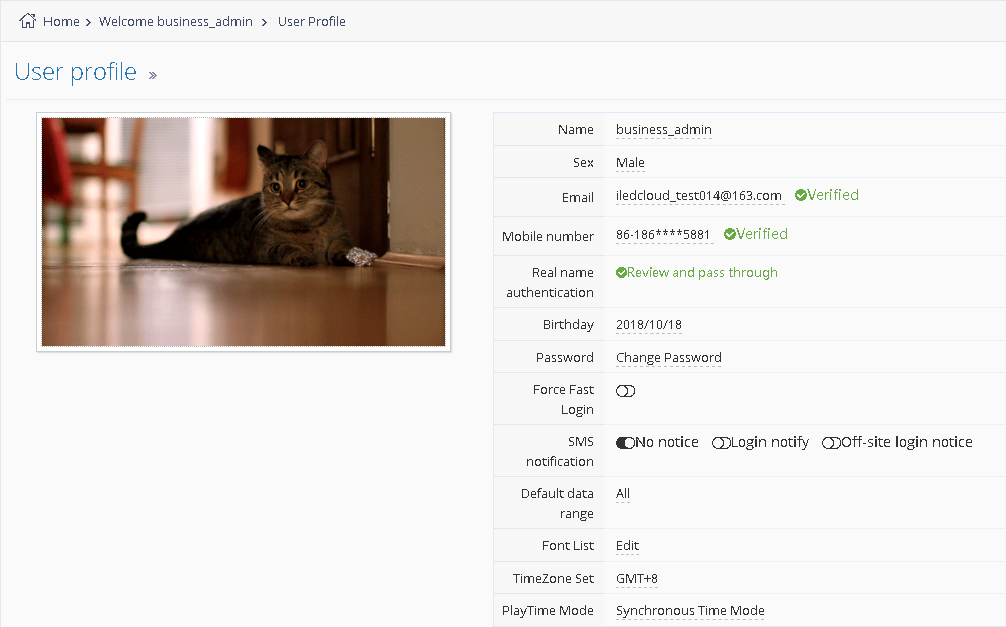Click the SMS notification label

pos(560,452)
